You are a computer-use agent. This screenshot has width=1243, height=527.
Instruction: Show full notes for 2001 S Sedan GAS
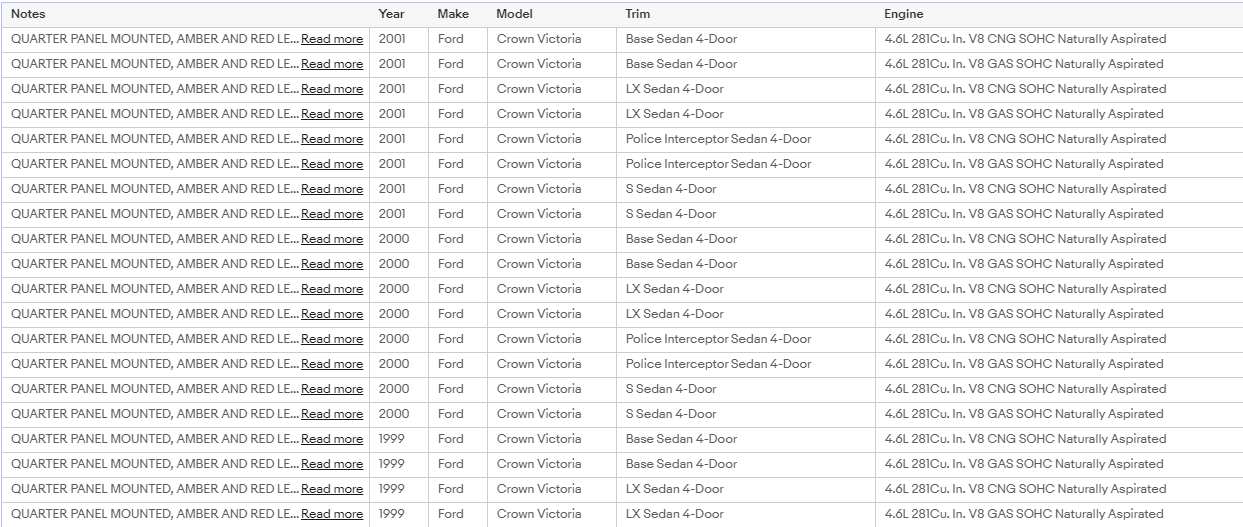click(332, 214)
